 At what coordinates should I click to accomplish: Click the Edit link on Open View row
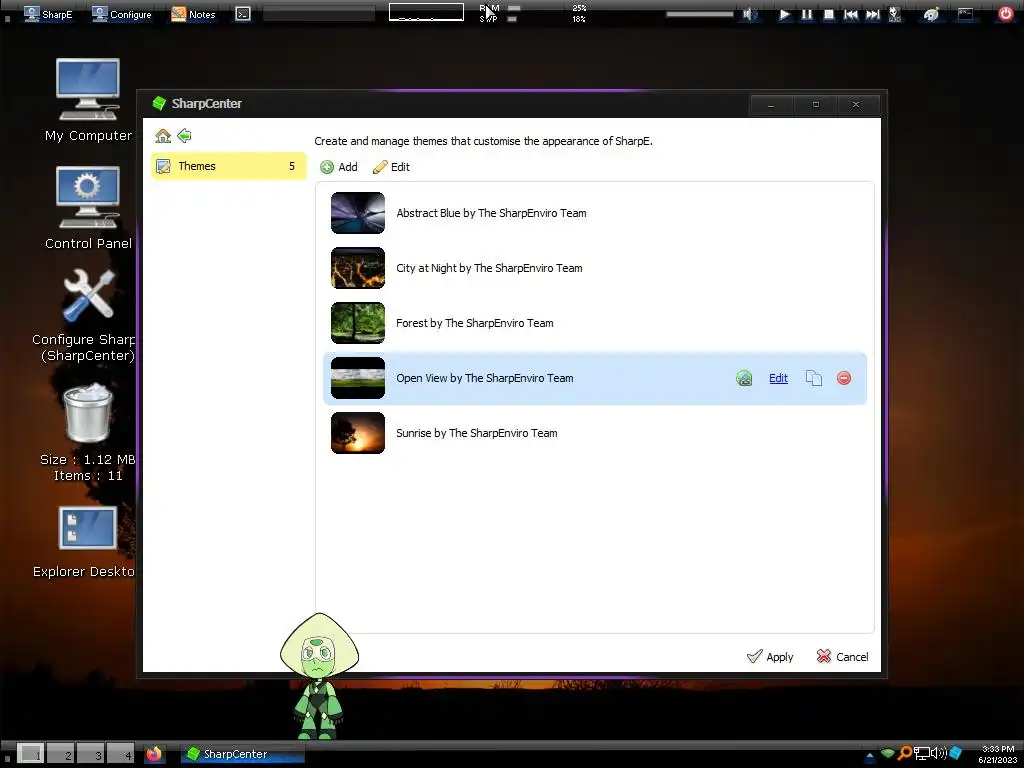[x=778, y=378]
